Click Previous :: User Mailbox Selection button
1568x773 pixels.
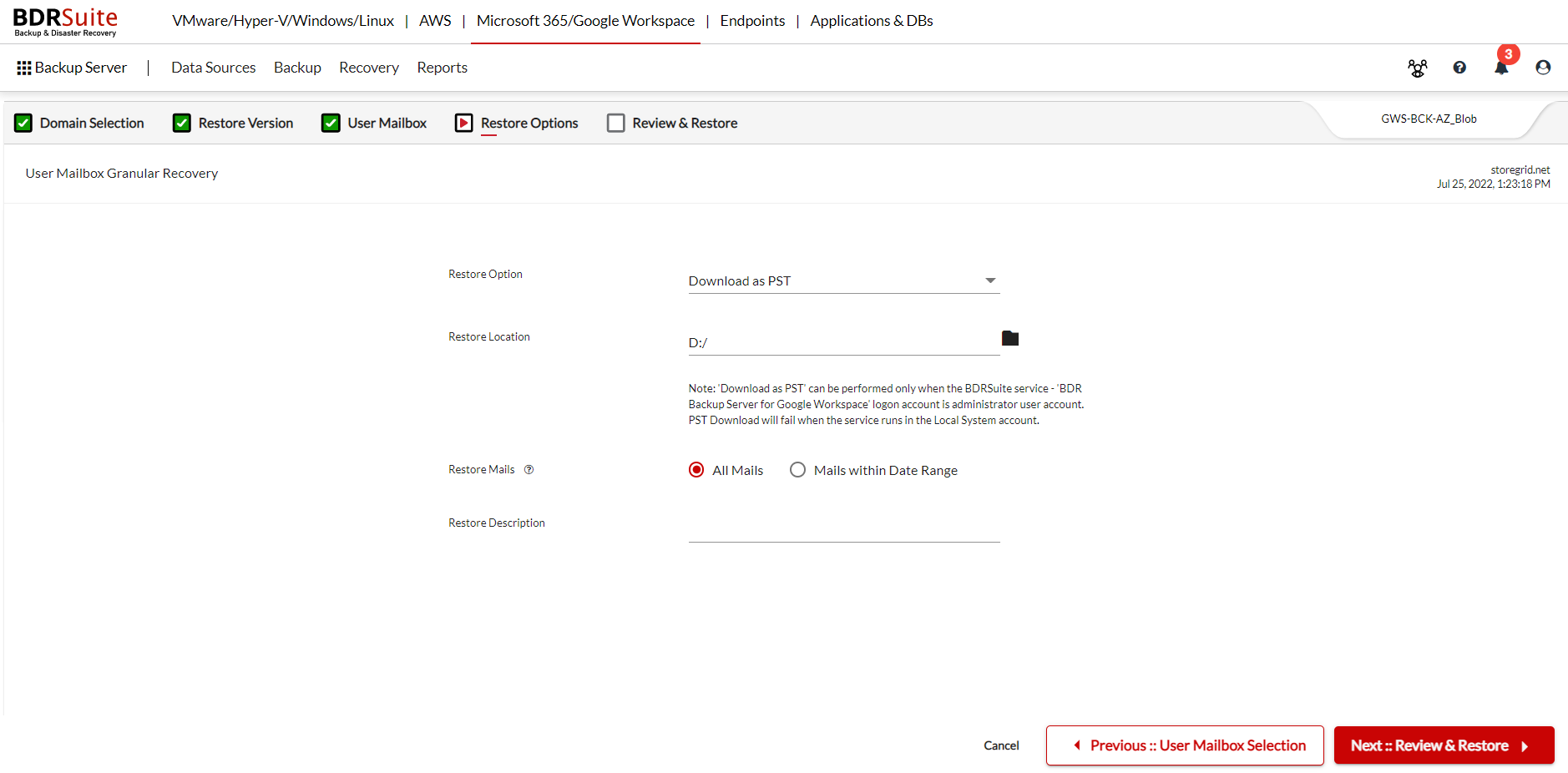coord(1185,745)
